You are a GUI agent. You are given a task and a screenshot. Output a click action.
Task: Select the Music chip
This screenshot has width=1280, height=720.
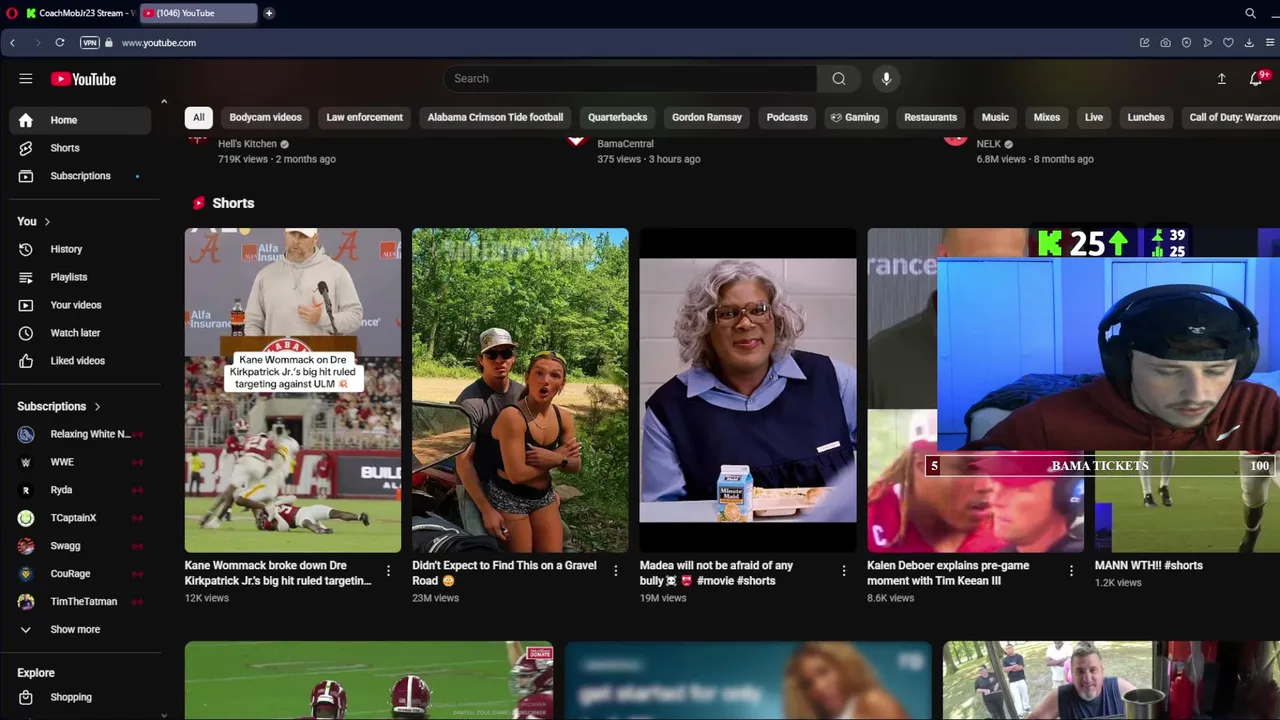(995, 117)
